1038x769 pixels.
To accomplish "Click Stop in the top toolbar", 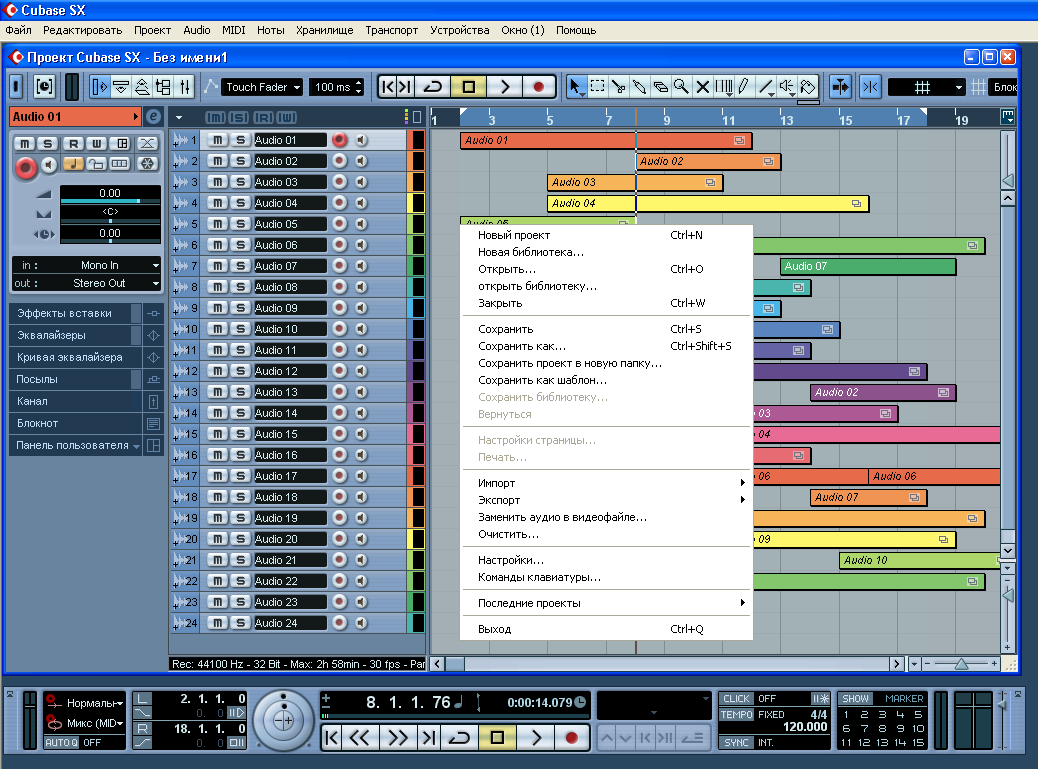I will point(469,87).
